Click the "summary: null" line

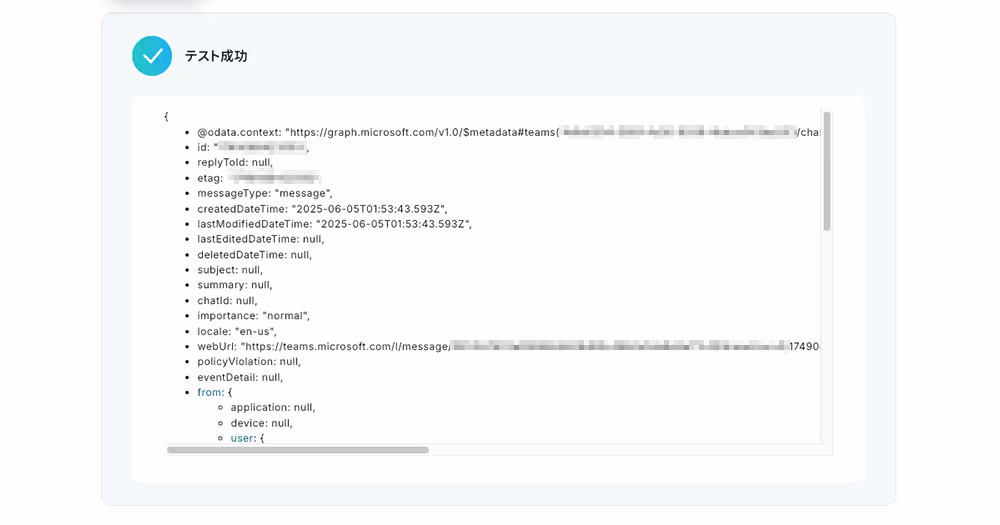[235, 285]
